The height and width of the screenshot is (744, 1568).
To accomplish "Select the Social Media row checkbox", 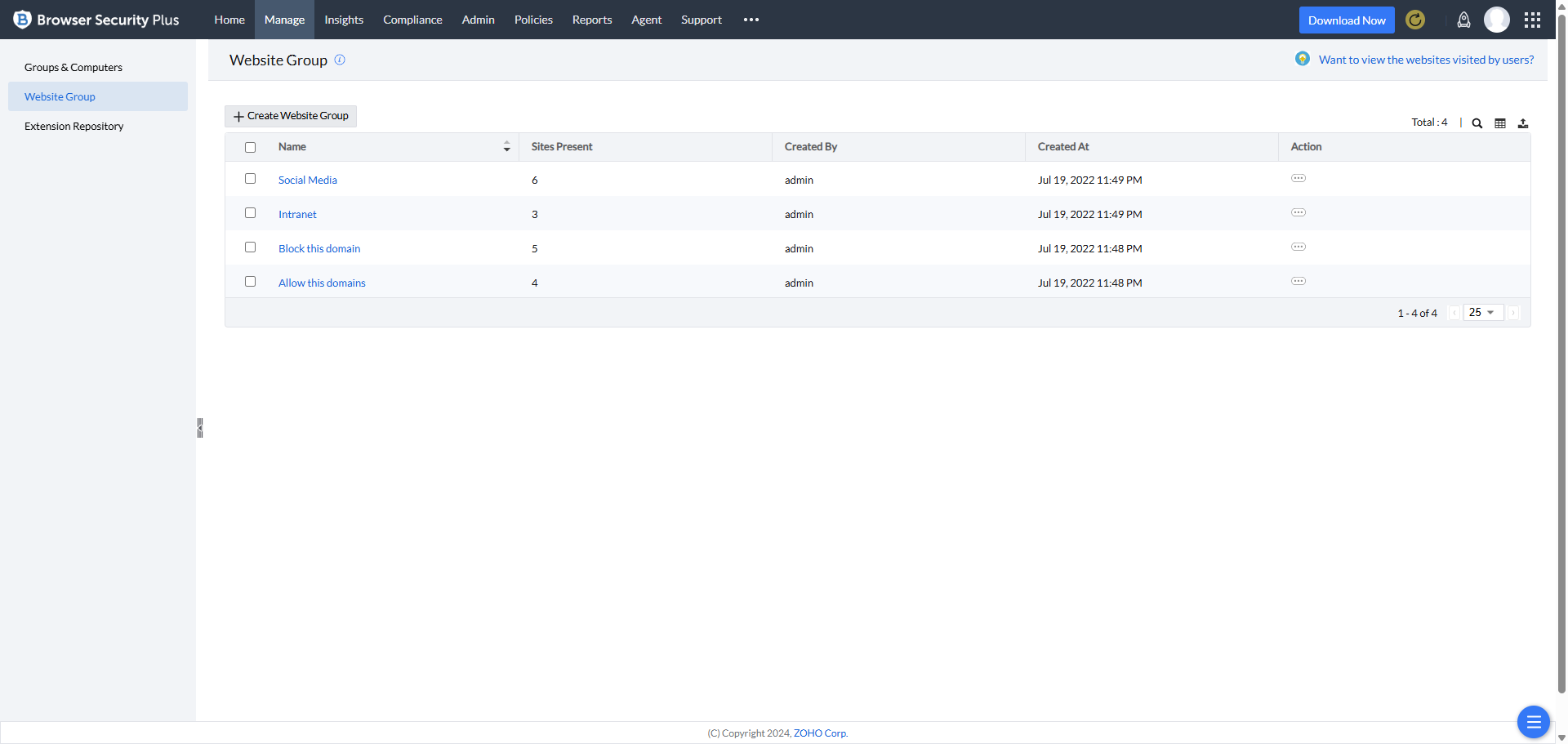I will tap(251, 179).
